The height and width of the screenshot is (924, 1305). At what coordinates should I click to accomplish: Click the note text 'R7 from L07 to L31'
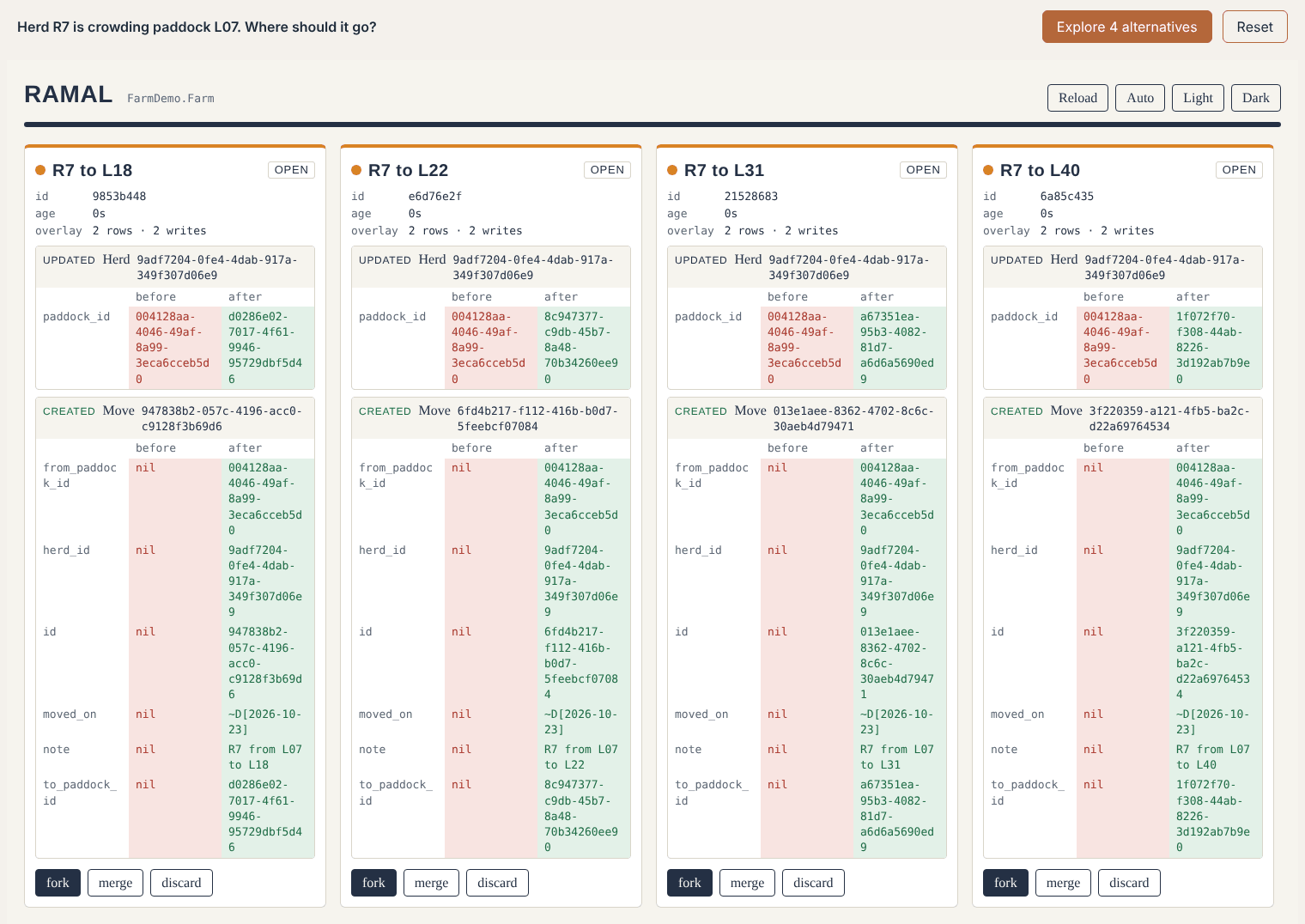click(x=897, y=757)
